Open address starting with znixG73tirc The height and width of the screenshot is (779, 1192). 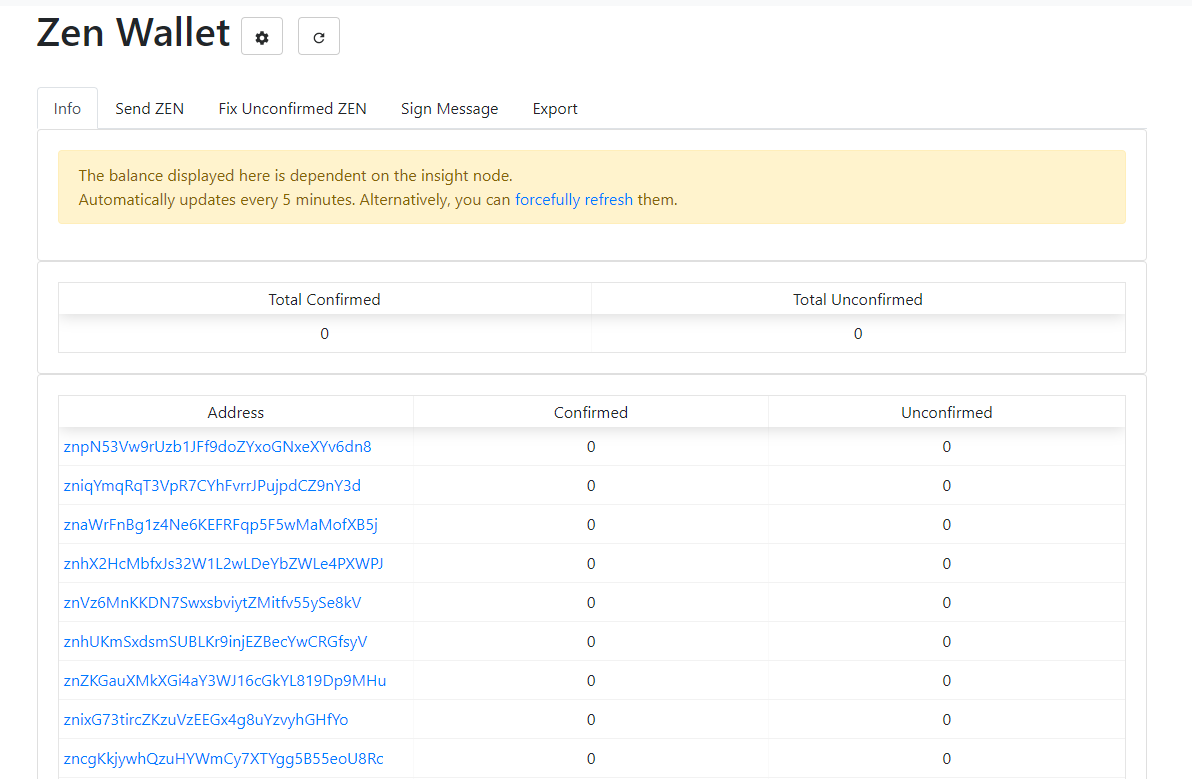(206, 720)
